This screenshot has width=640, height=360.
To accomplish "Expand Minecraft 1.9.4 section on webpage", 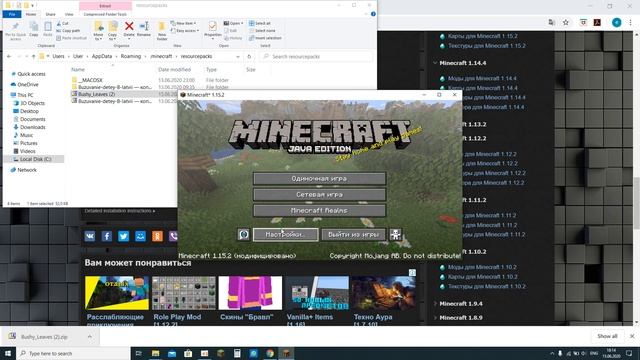I will click(435, 304).
